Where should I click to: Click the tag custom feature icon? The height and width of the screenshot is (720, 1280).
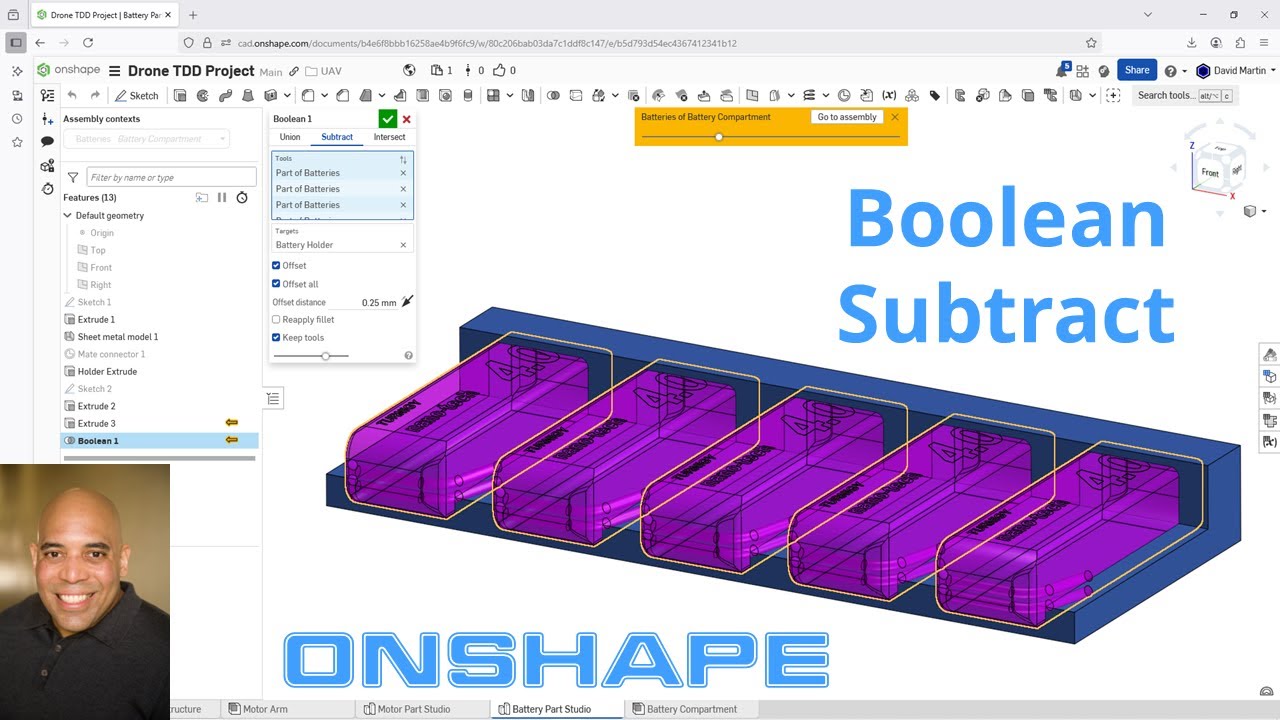pyautogui.click(x=935, y=96)
